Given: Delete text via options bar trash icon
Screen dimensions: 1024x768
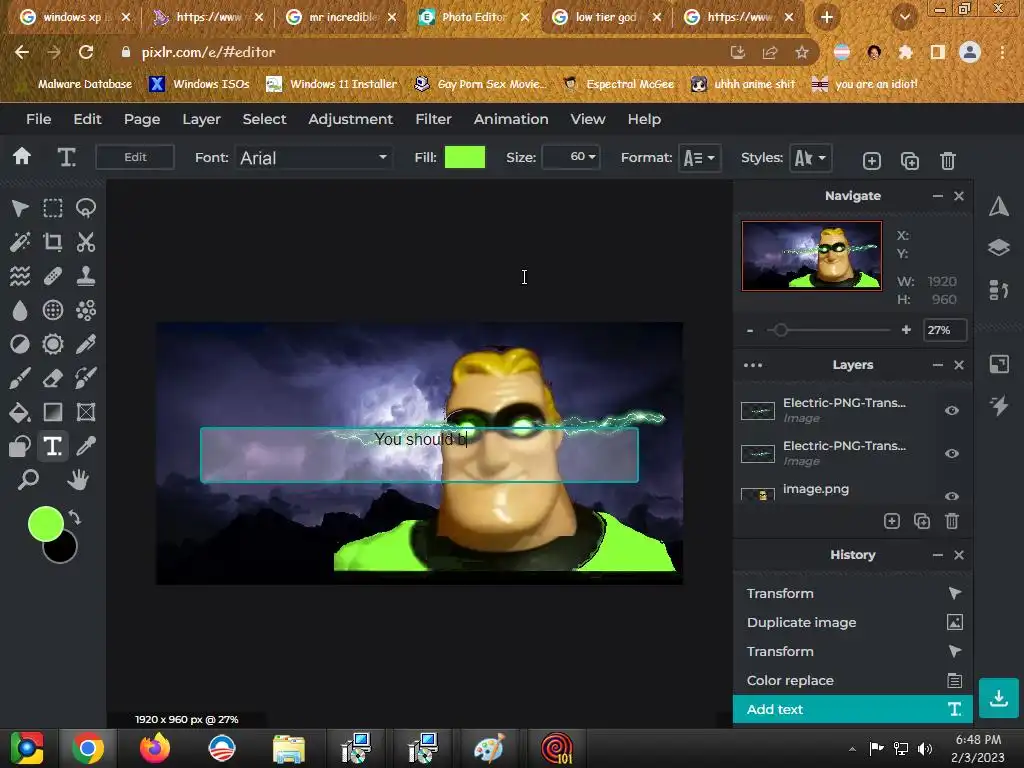Looking at the screenshot, I should 948,161.
